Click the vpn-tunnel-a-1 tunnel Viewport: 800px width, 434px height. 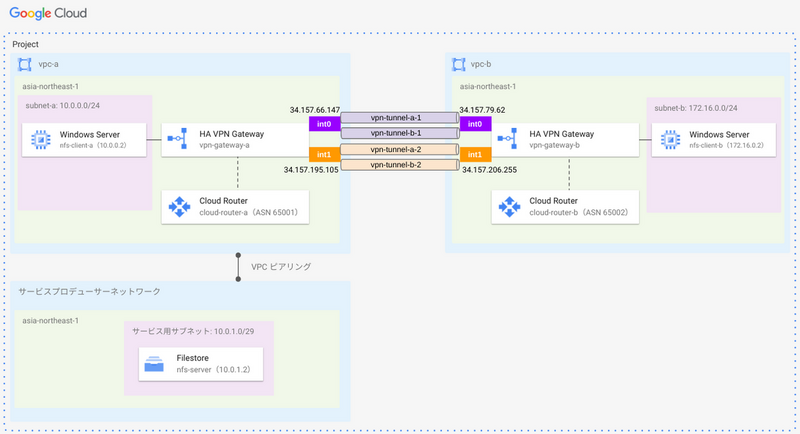400,118
